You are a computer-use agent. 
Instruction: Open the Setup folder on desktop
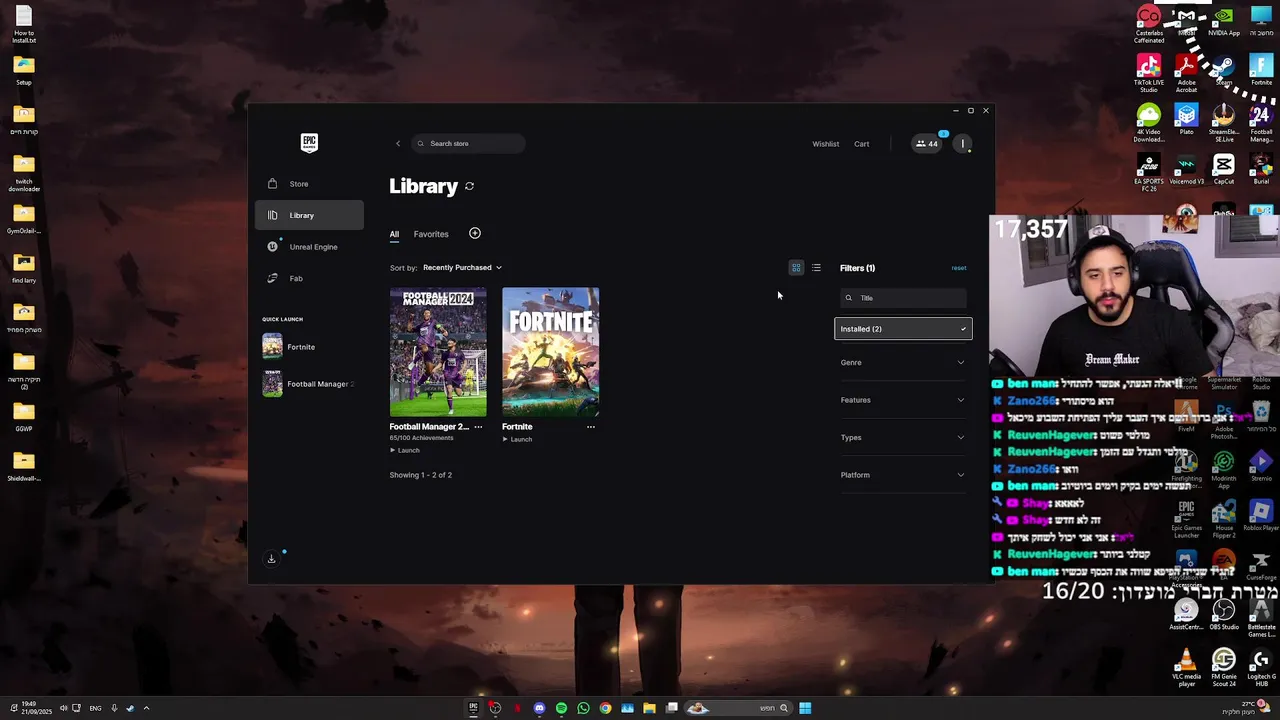point(24,71)
